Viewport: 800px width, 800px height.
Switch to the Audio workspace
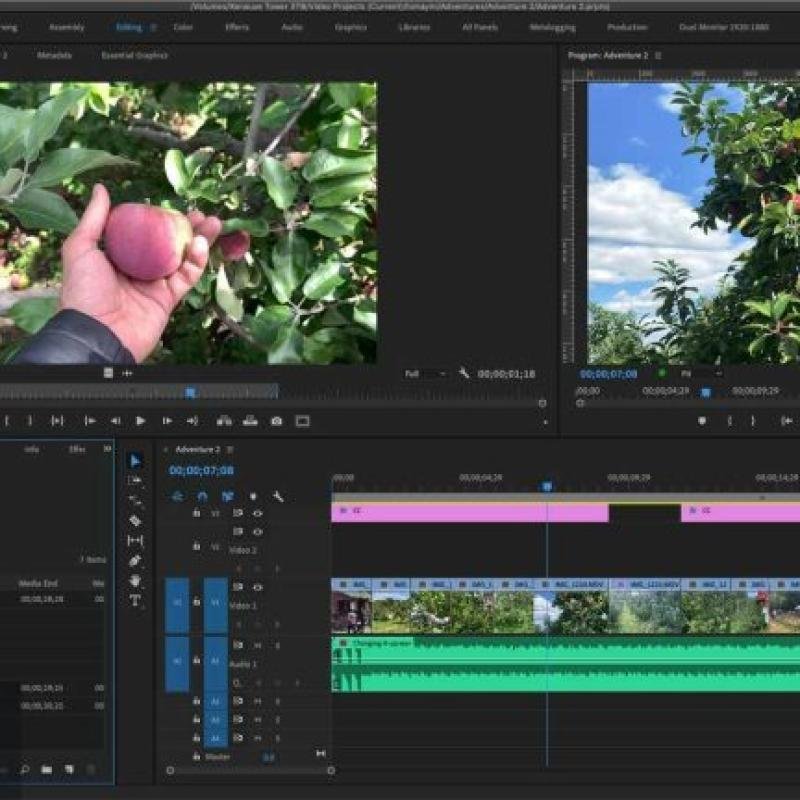292,28
